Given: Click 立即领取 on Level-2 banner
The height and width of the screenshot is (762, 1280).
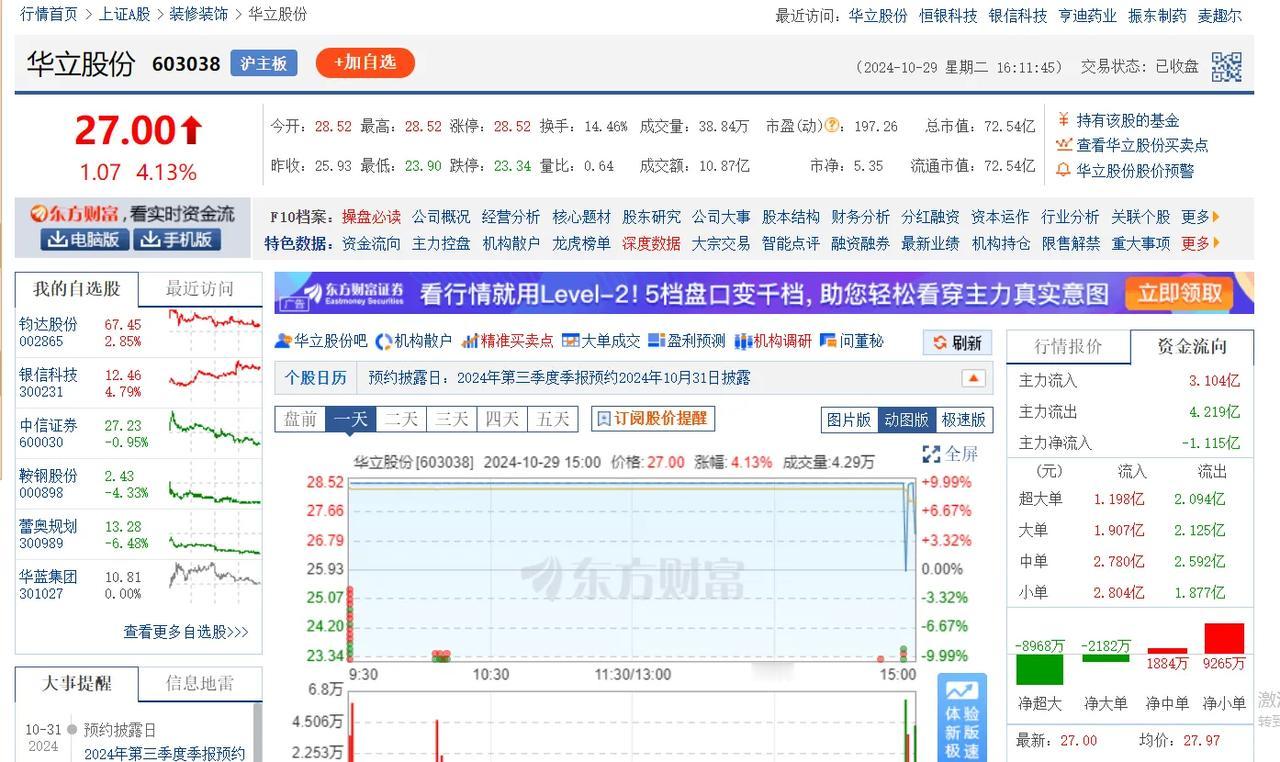Looking at the screenshot, I should (x=1180, y=293).
